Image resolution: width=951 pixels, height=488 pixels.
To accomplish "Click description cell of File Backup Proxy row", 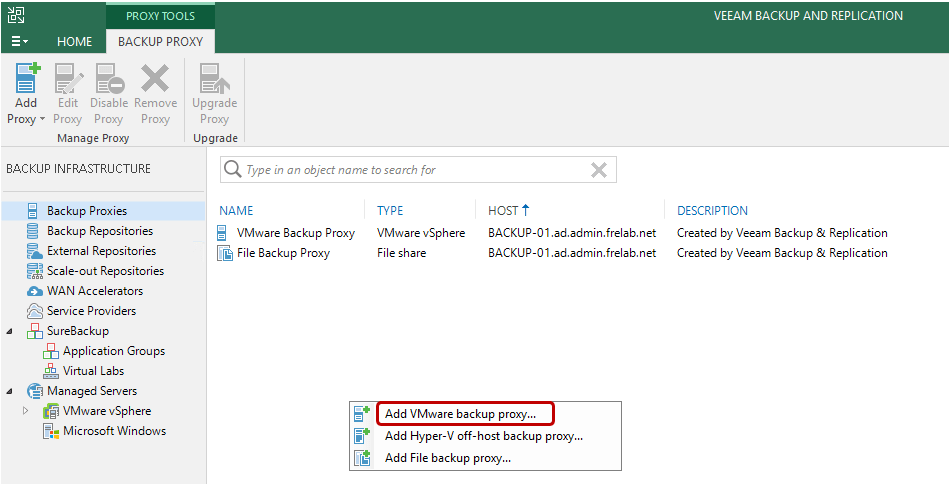I will tap(782, 253).
